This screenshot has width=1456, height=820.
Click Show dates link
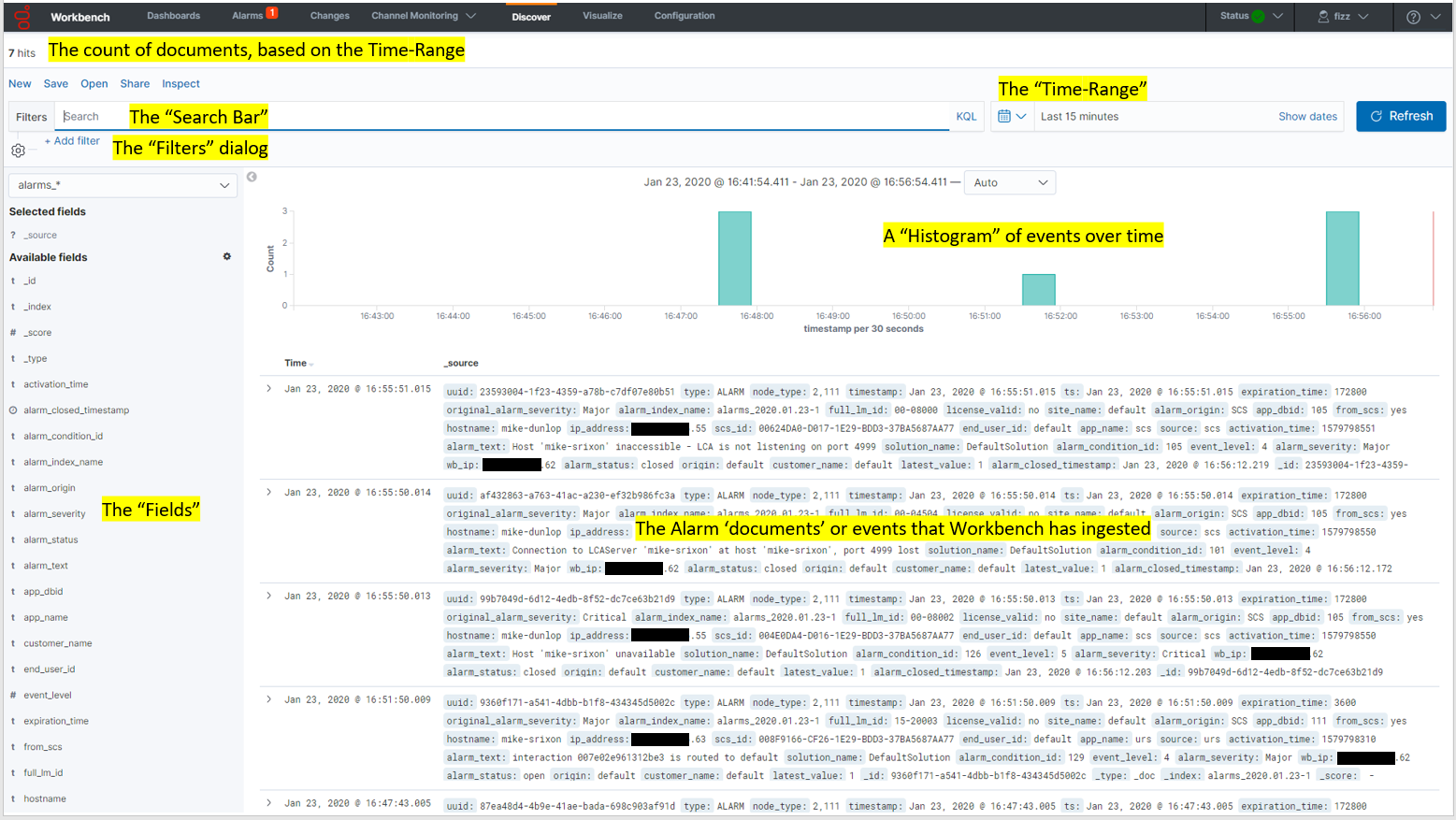click(1307, 116)
